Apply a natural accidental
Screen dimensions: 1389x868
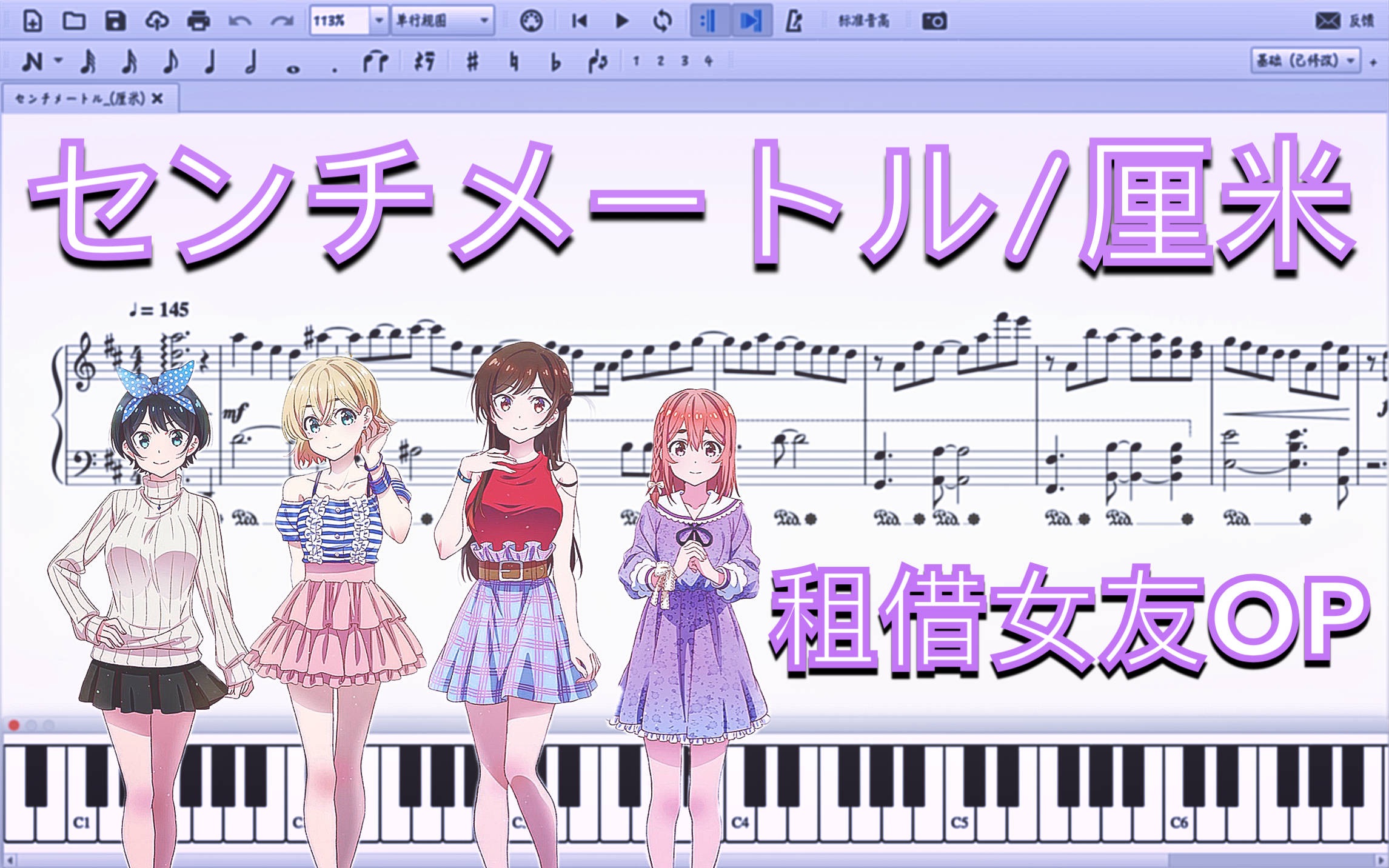514,61
